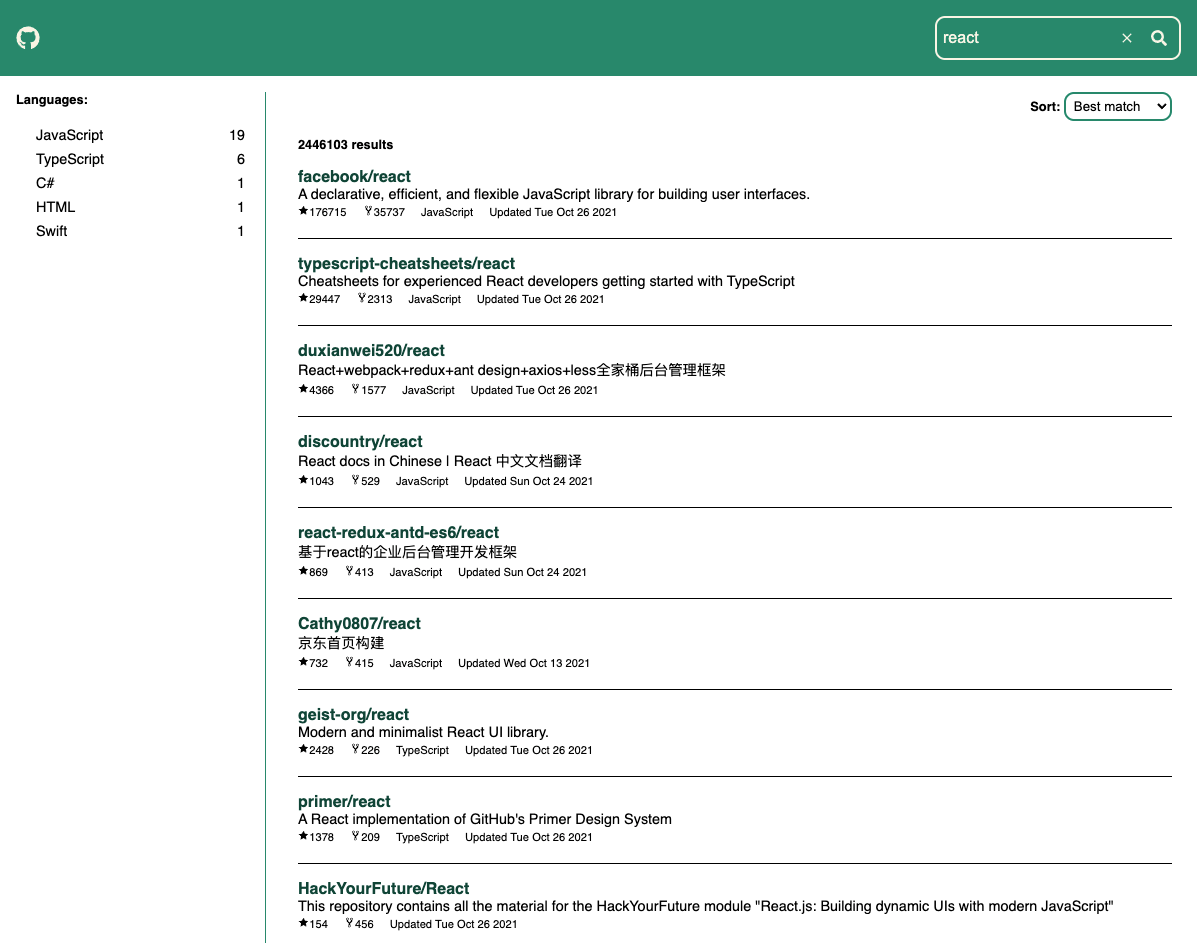Click the star icon beside 176715

[303, 211]
